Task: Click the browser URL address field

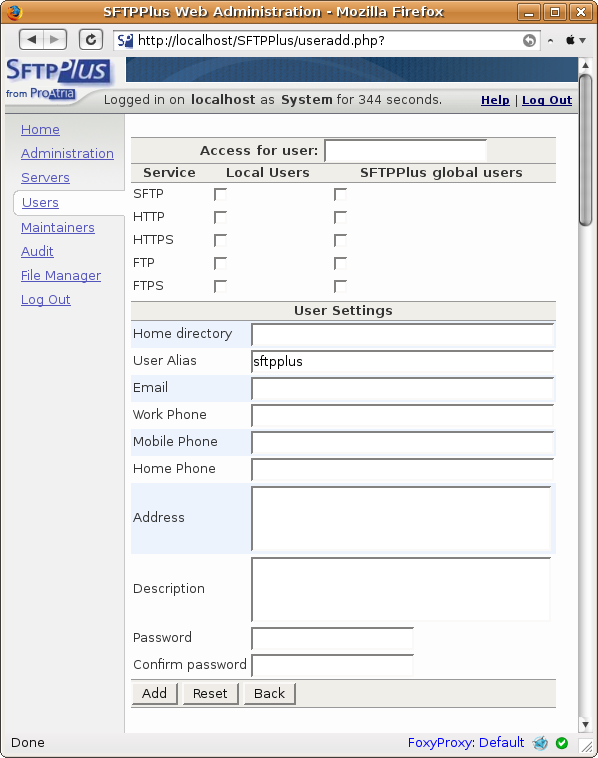Action: tap(326, 41)
